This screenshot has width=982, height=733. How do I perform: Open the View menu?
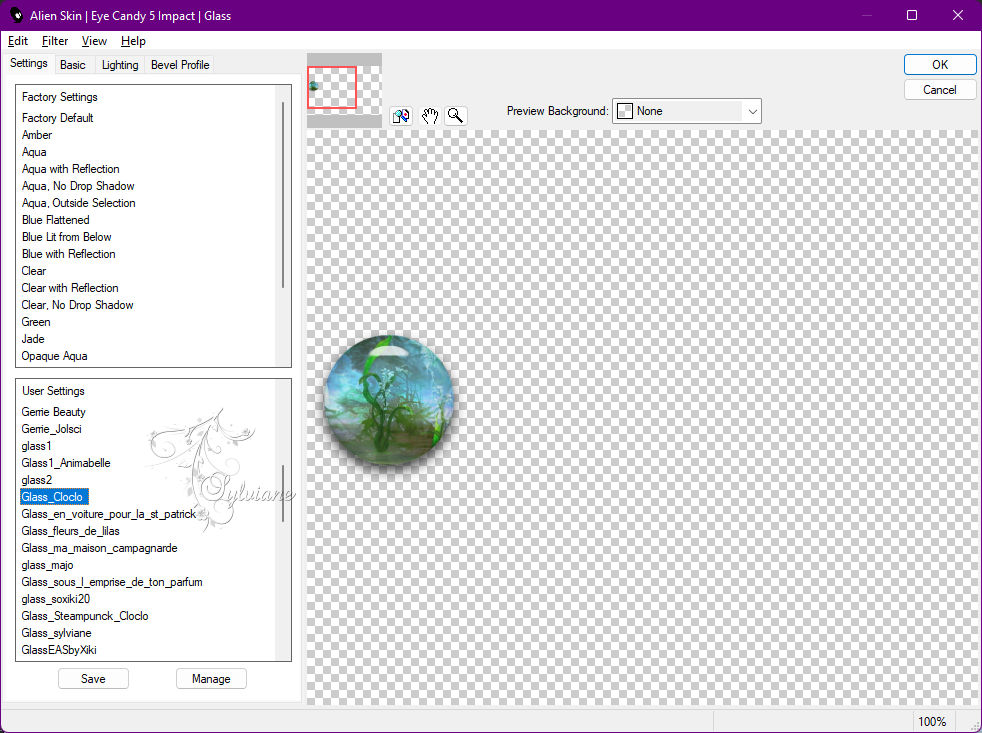click(x=94, y=41)
